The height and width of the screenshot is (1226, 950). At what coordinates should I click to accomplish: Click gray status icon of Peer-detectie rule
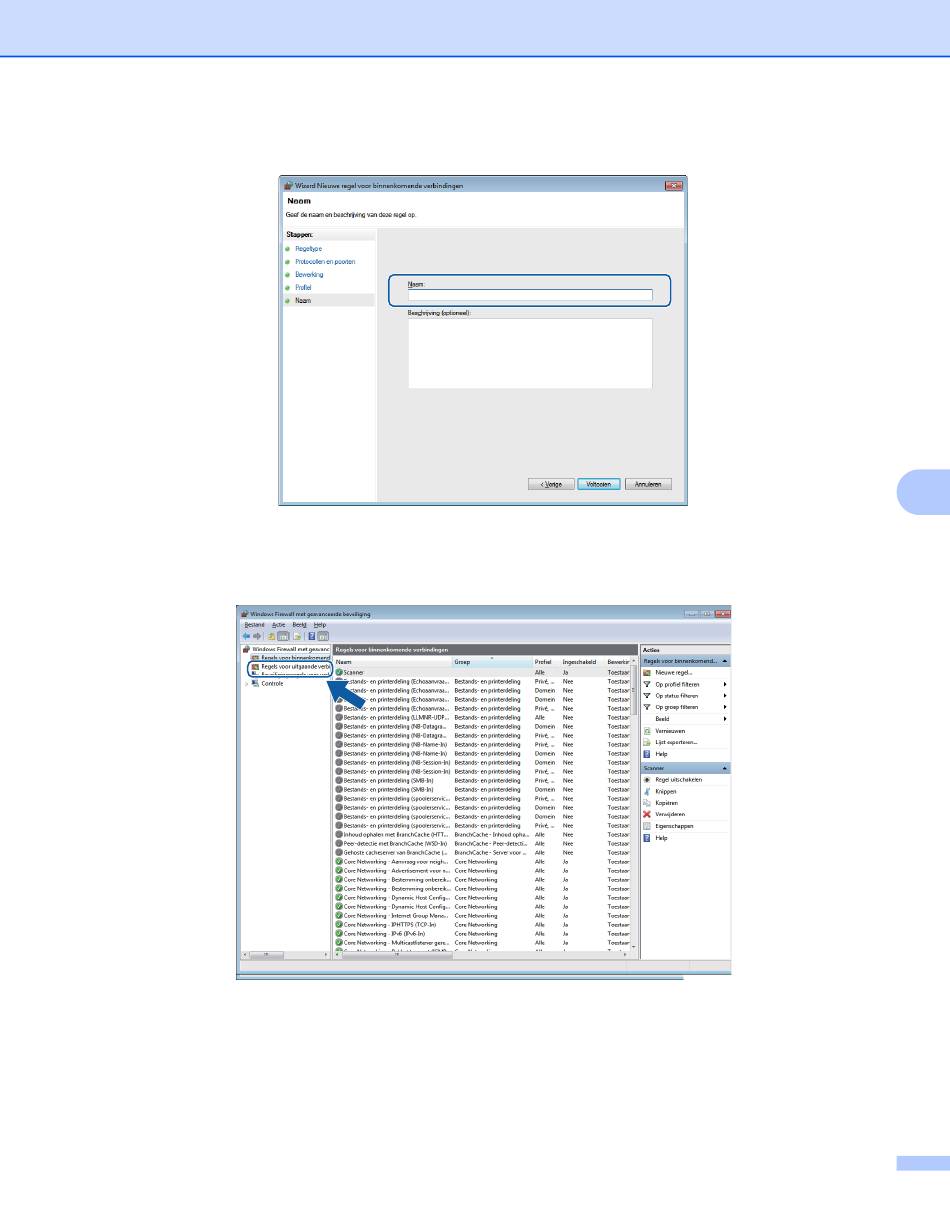339,843
